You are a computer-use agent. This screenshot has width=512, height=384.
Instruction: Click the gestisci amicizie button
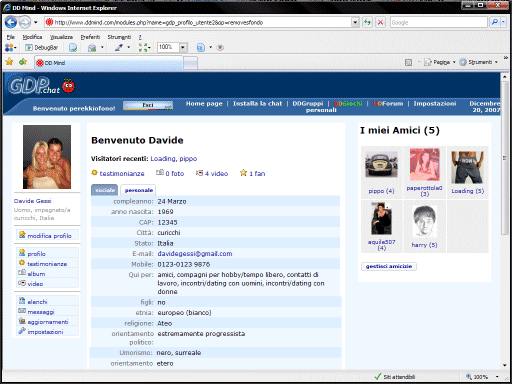pyautogui.click(x=389, y=266)
